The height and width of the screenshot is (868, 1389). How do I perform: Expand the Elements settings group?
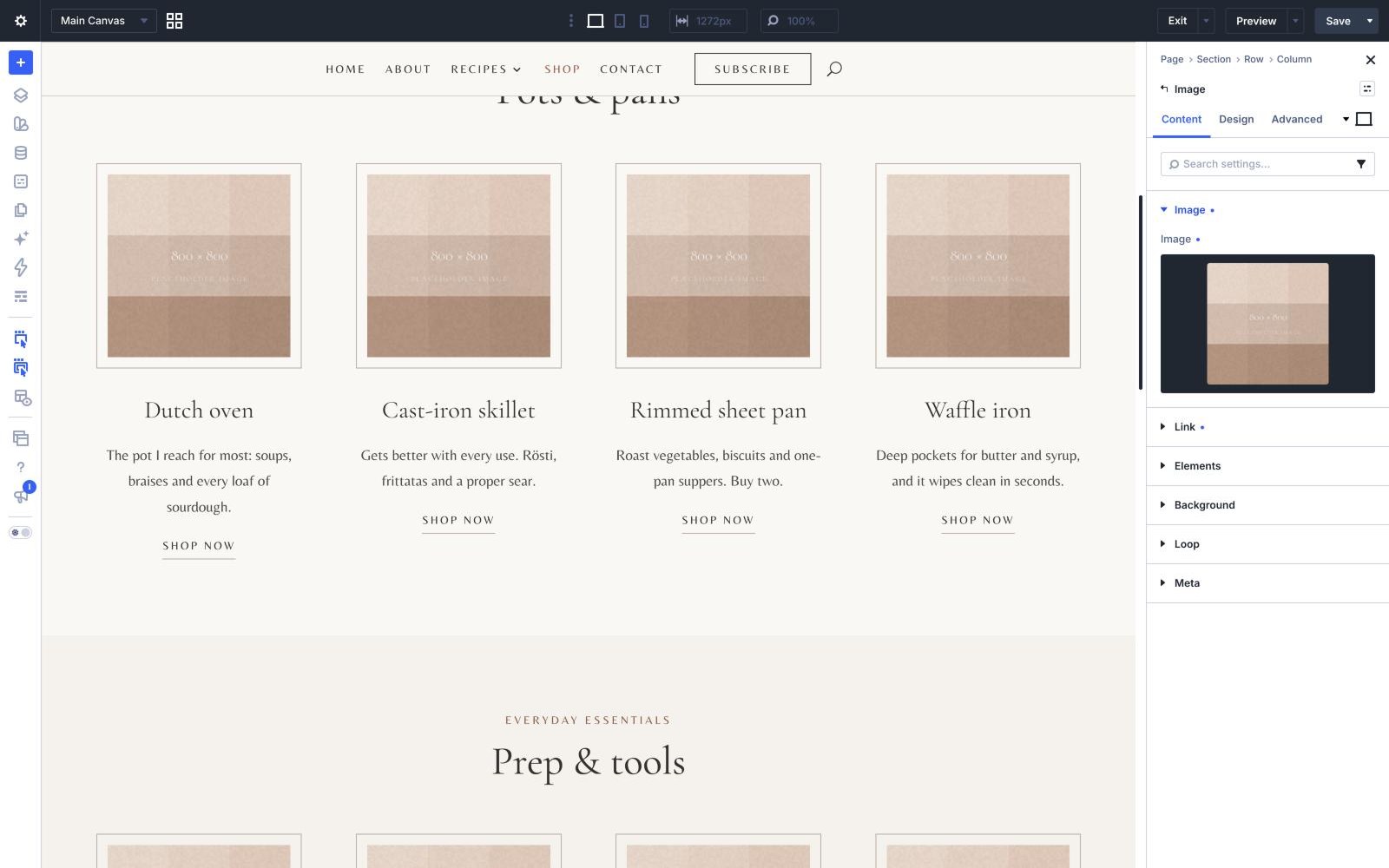click(x=1267, y=466)
